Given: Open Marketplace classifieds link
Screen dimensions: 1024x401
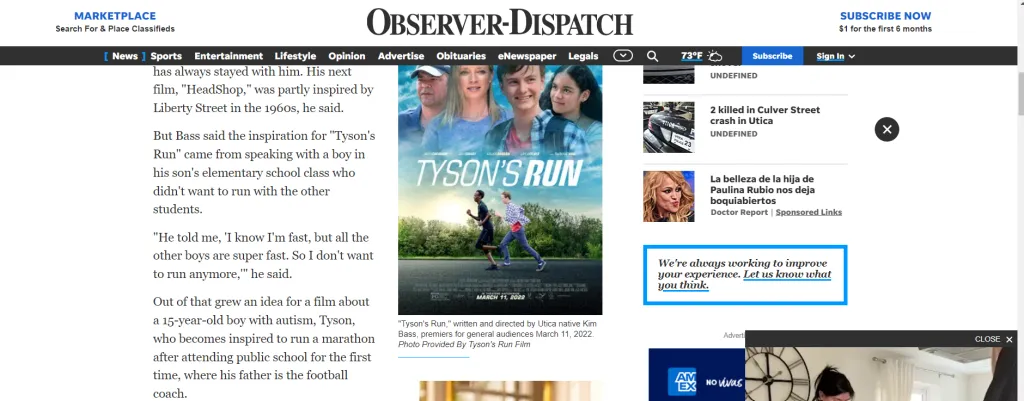Looking at the screenshot, I should (x=115, y=22).
